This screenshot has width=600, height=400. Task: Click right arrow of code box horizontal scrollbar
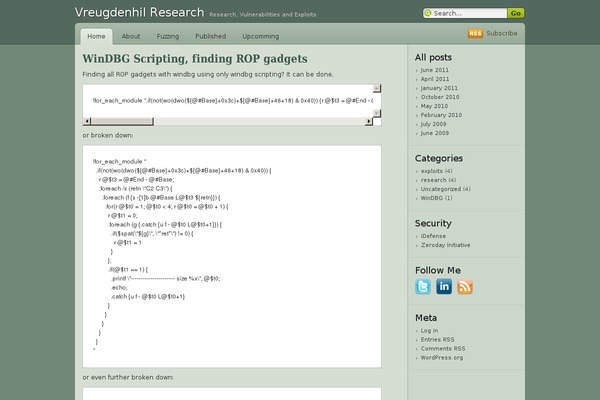click(x=368, y=121)
